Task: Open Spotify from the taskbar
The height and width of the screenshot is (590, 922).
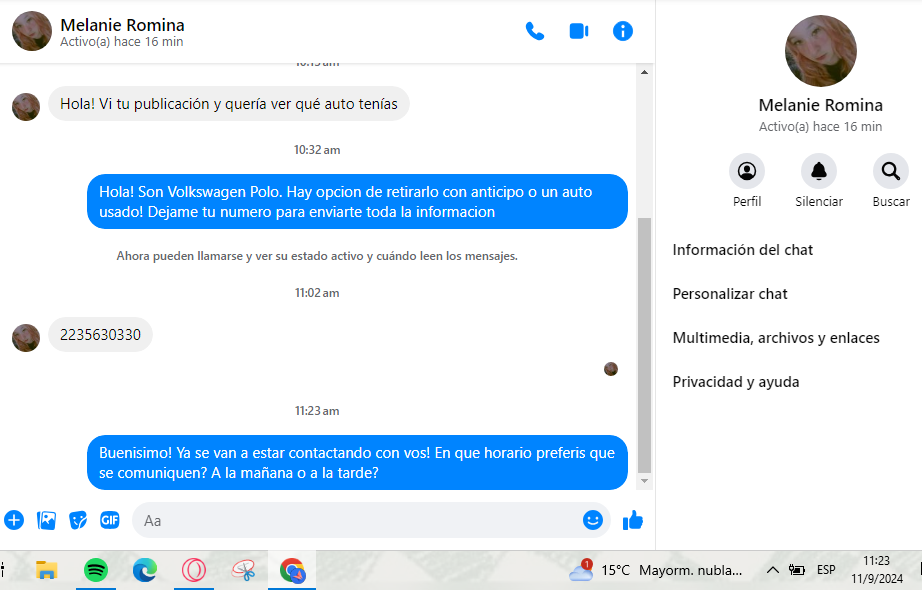Action: click(x=96, y=570)
